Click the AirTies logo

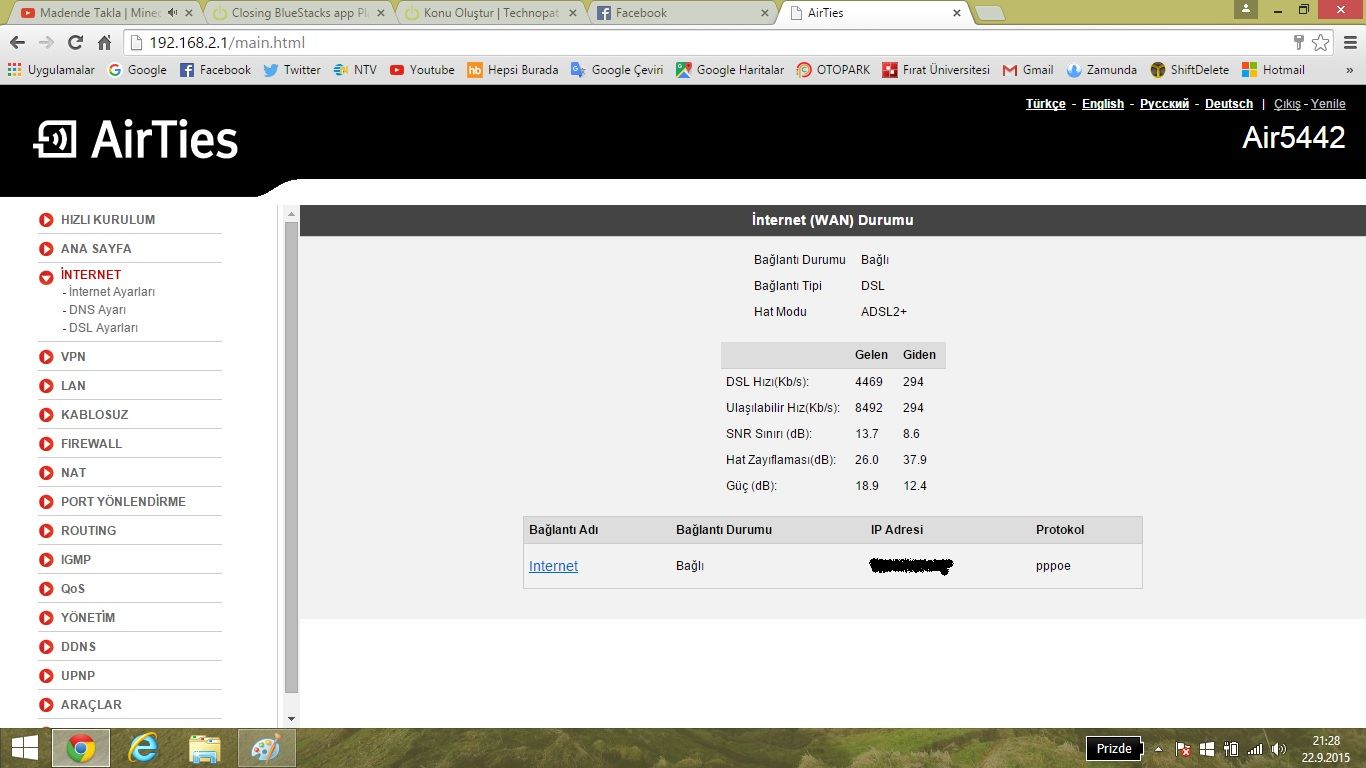pyautogui.click(x=136, y=140)
